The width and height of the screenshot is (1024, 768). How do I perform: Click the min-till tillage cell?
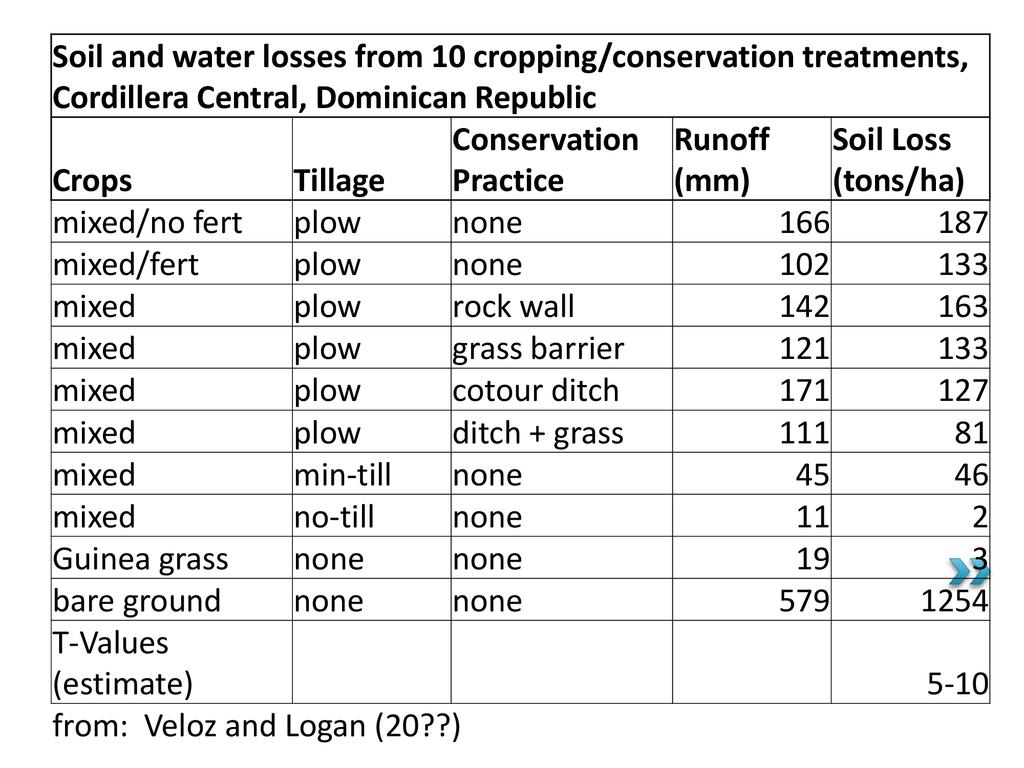point(342,474)
